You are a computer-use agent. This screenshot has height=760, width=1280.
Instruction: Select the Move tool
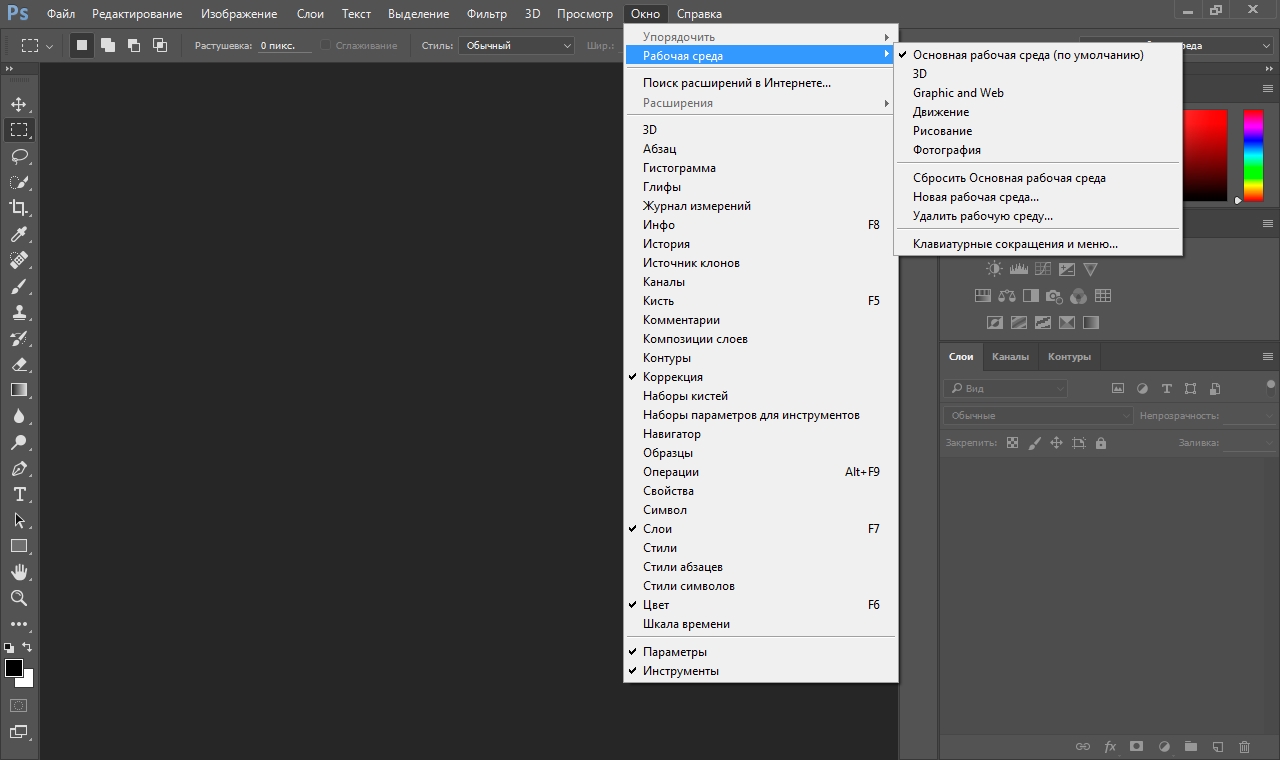[19, 104]
